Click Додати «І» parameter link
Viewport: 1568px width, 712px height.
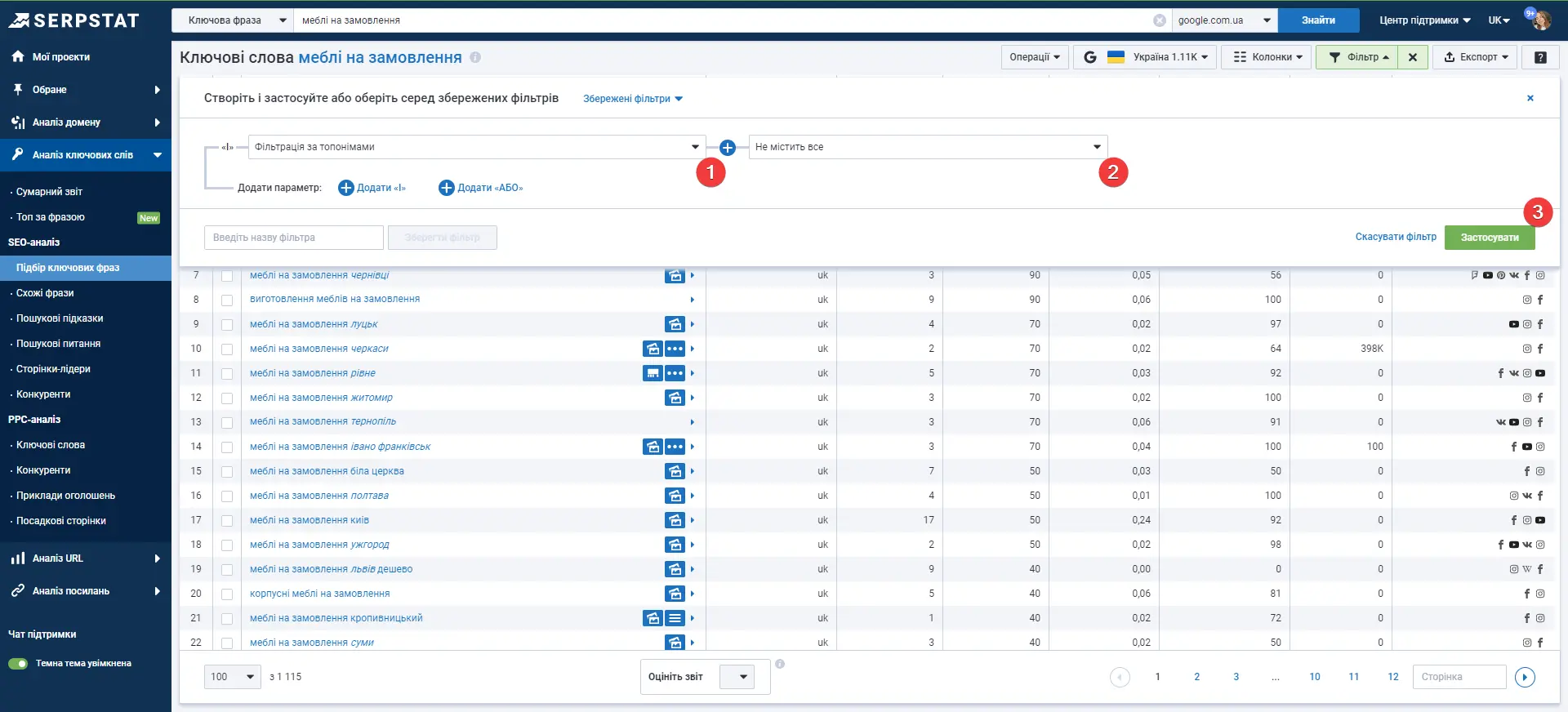(372, 188)
